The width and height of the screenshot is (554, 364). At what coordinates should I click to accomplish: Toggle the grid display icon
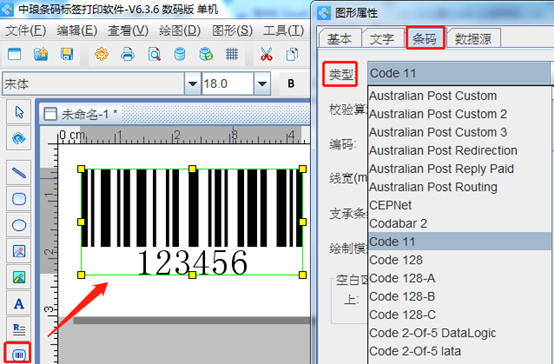pos(232,54)
